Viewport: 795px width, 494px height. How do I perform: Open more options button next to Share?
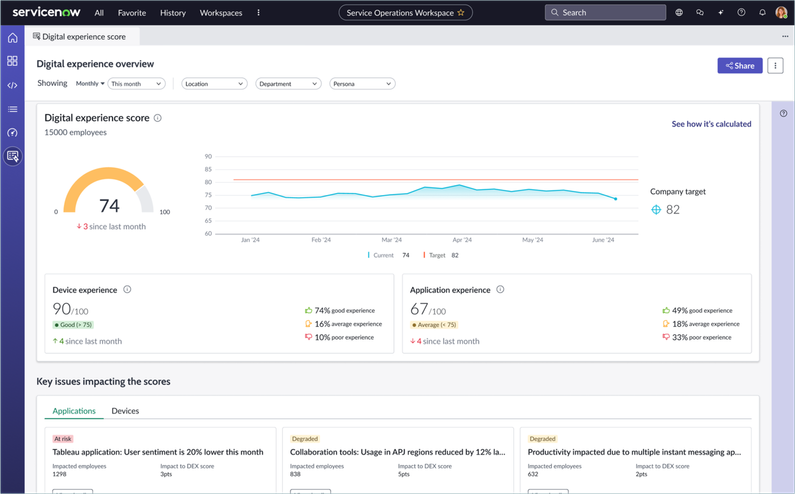(x=775, y=65)
